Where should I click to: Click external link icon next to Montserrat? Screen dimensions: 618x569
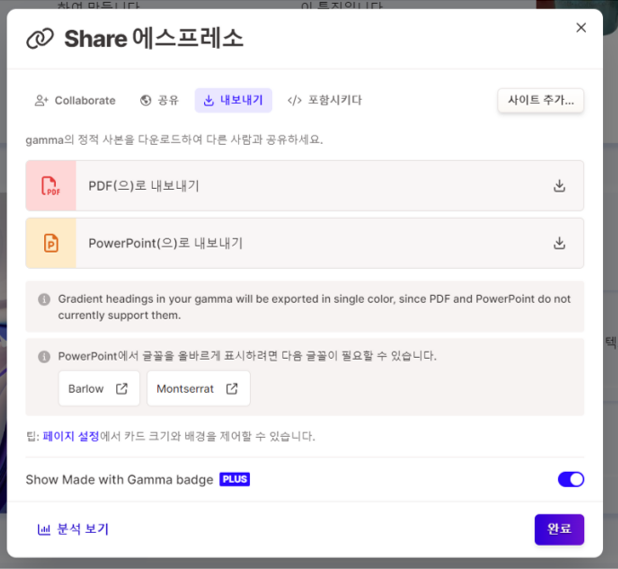(x=232, y=389)
